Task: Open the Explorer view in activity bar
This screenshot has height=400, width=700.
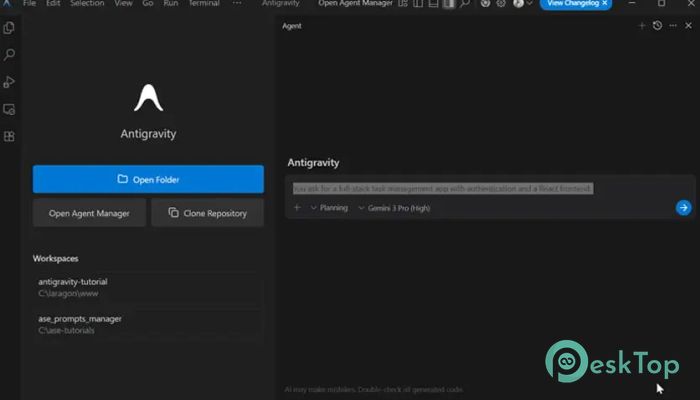Action: tap(9, 28)
